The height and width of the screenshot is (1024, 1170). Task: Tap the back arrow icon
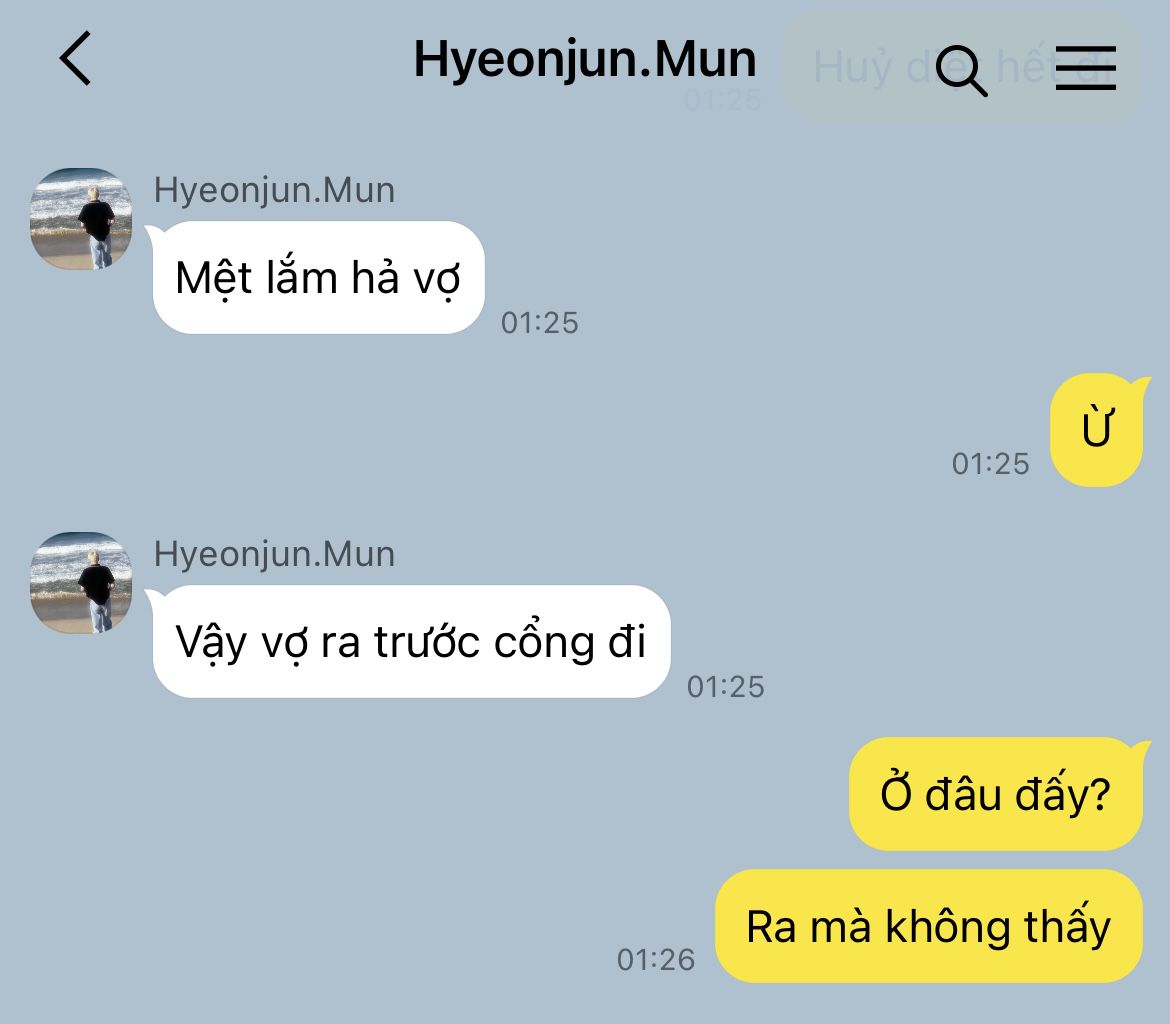(75, 58)
